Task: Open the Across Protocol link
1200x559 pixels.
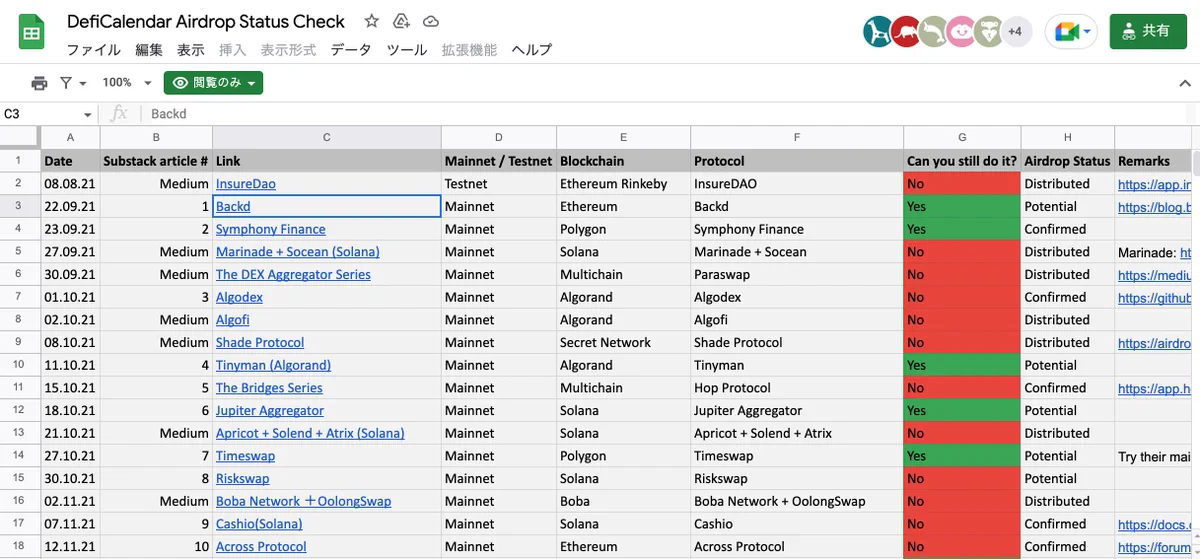Action: (261, 547)
